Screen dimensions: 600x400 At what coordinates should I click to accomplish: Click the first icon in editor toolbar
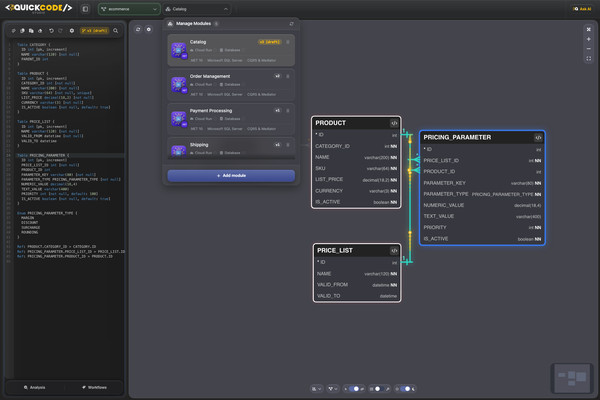13,31
